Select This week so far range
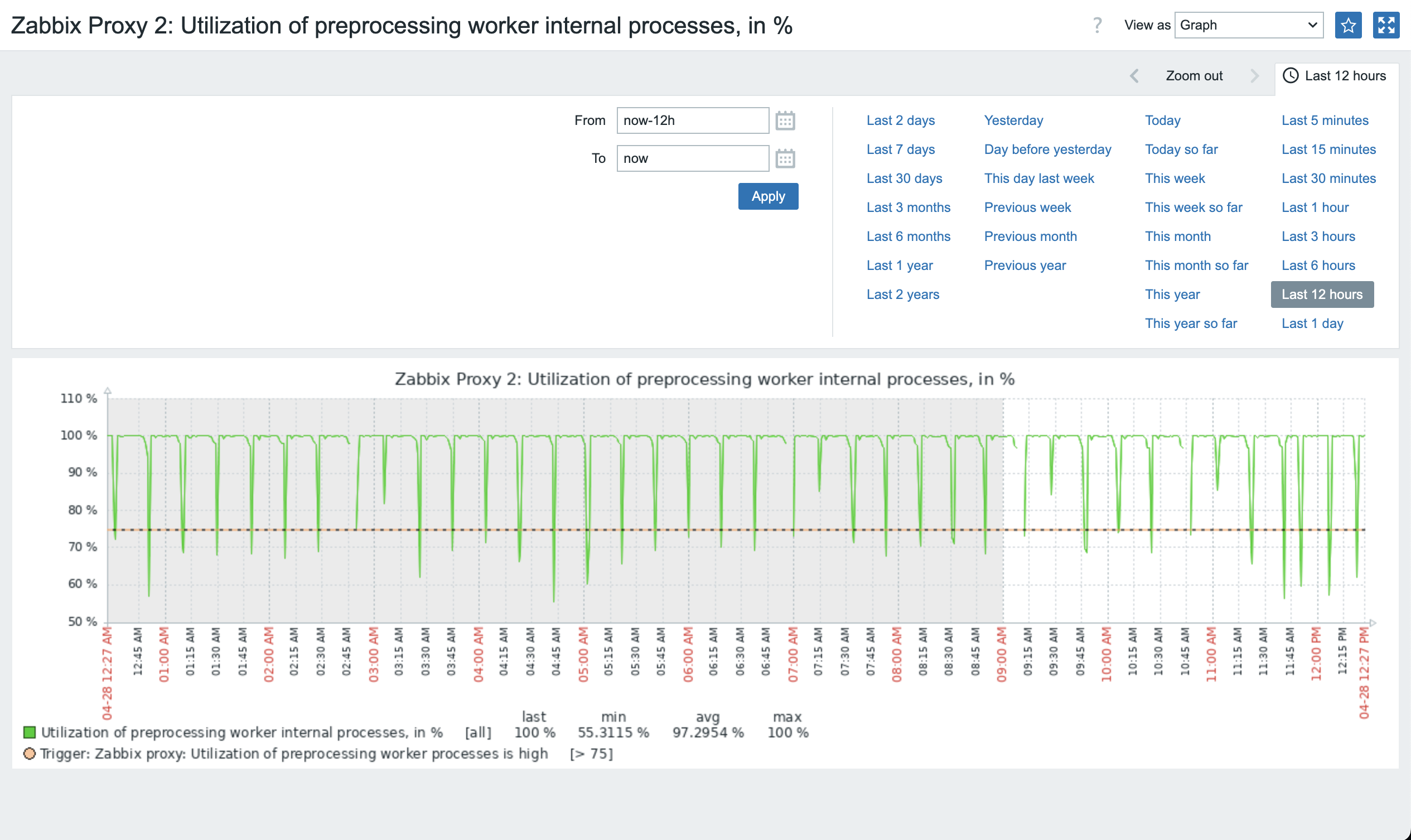This screenshot has width=1411, height=840. tap(1193, 207)
